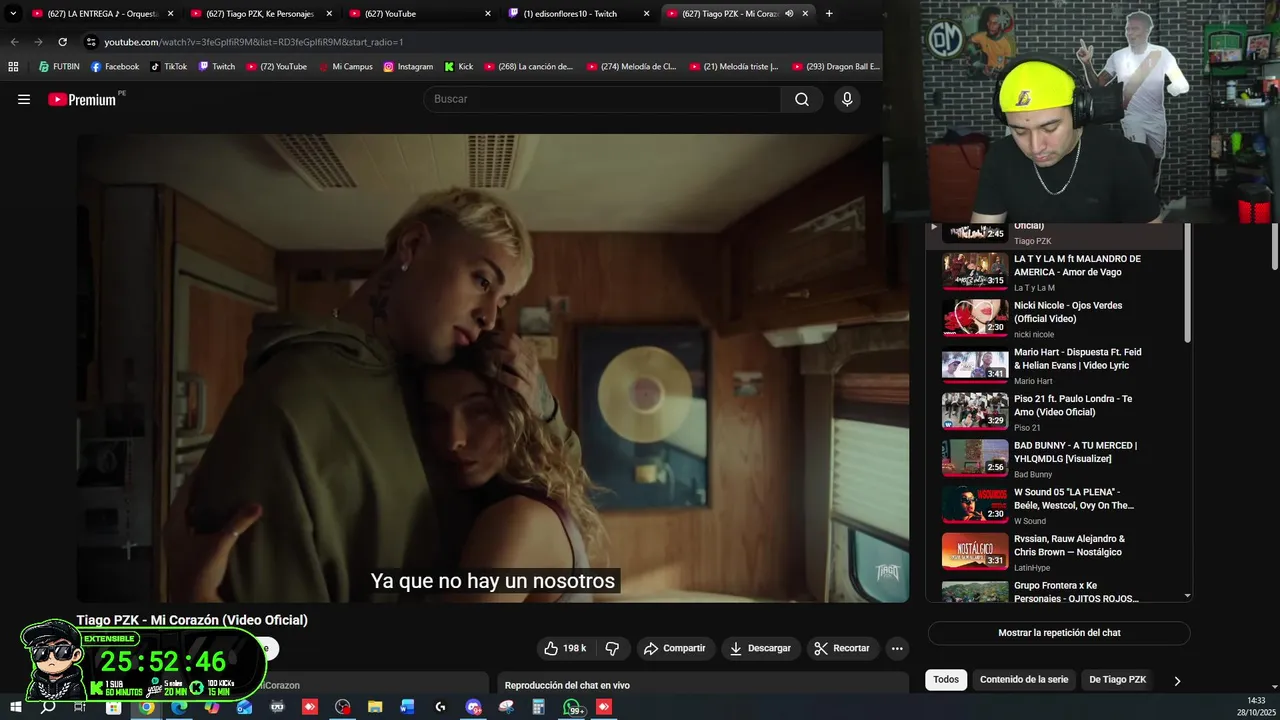
Task: Open the (72) YouTube bookmark
Action: pyautogui.click(x=276, y=67)
